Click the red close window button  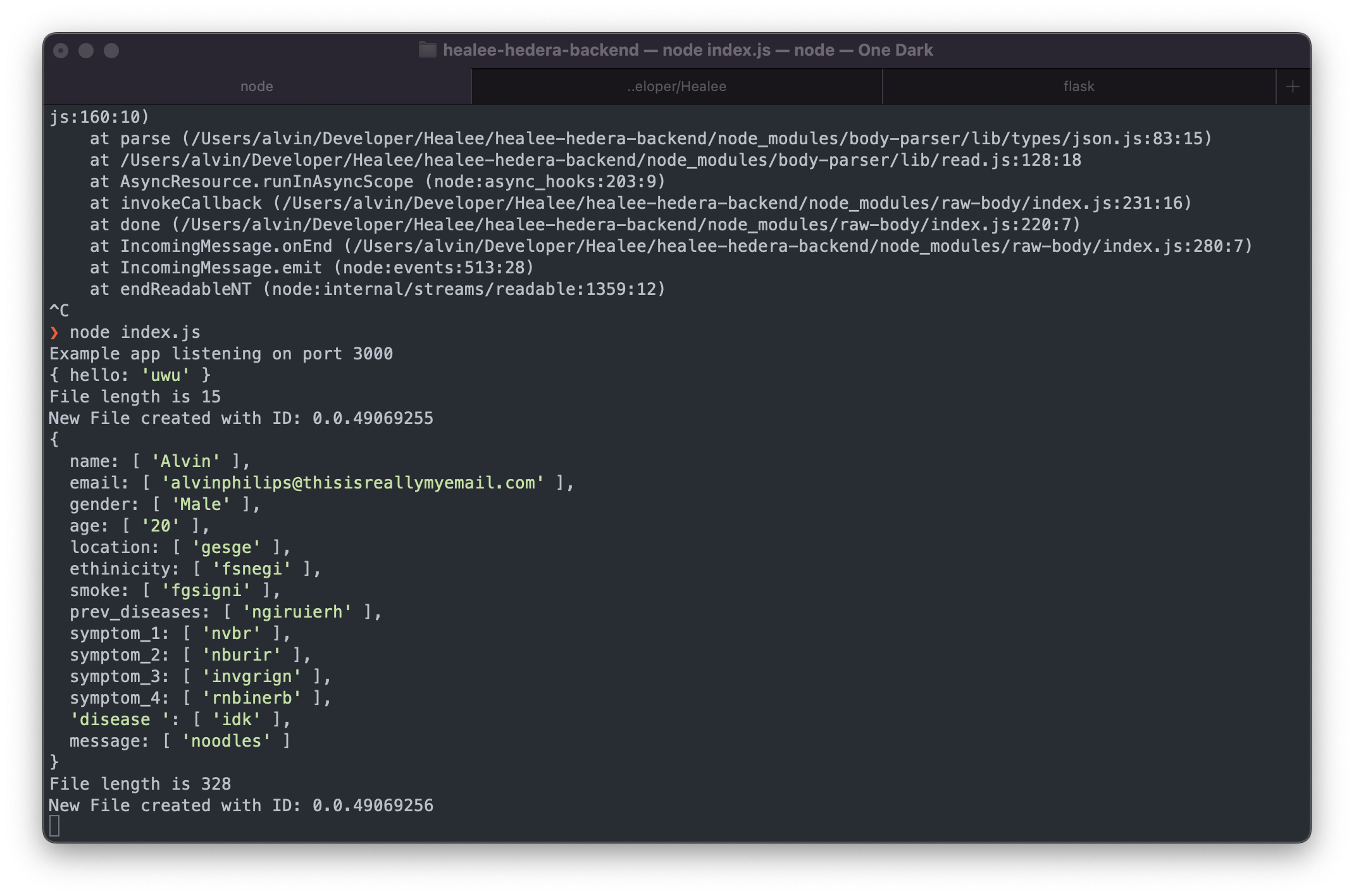[61, 51]
